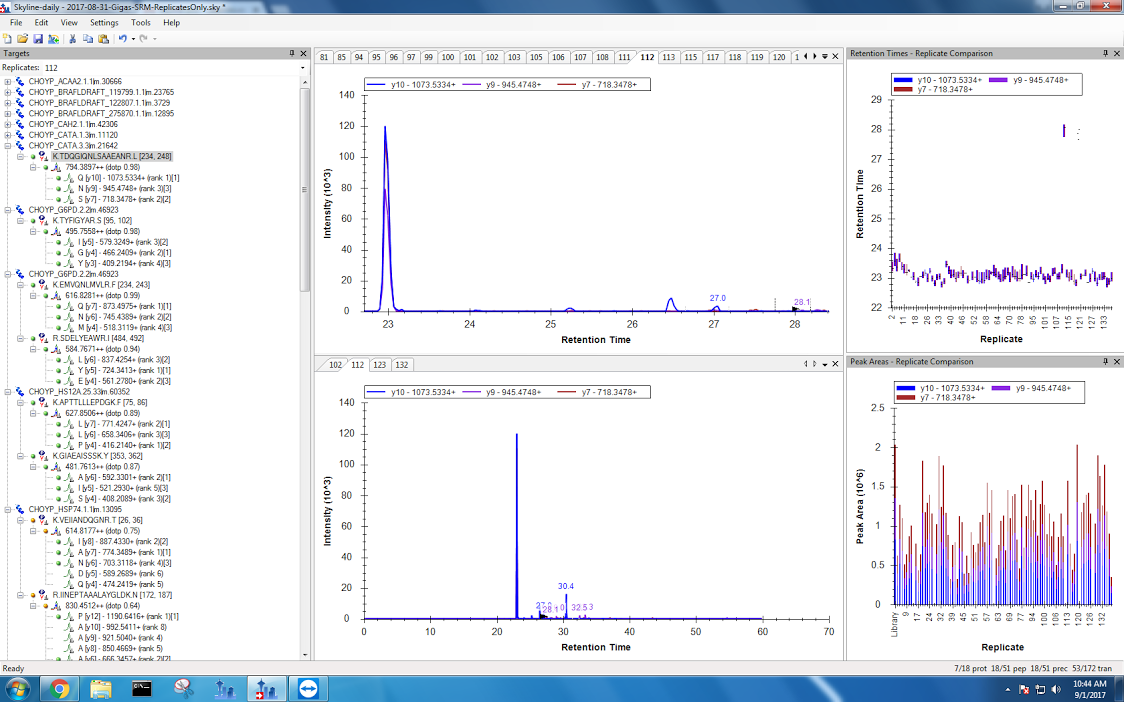The image size is (1124, 702).
Task: Expand the CHOYP_ACAA2.1.1|m.30666 protein node
Action: tap(8, 82)
